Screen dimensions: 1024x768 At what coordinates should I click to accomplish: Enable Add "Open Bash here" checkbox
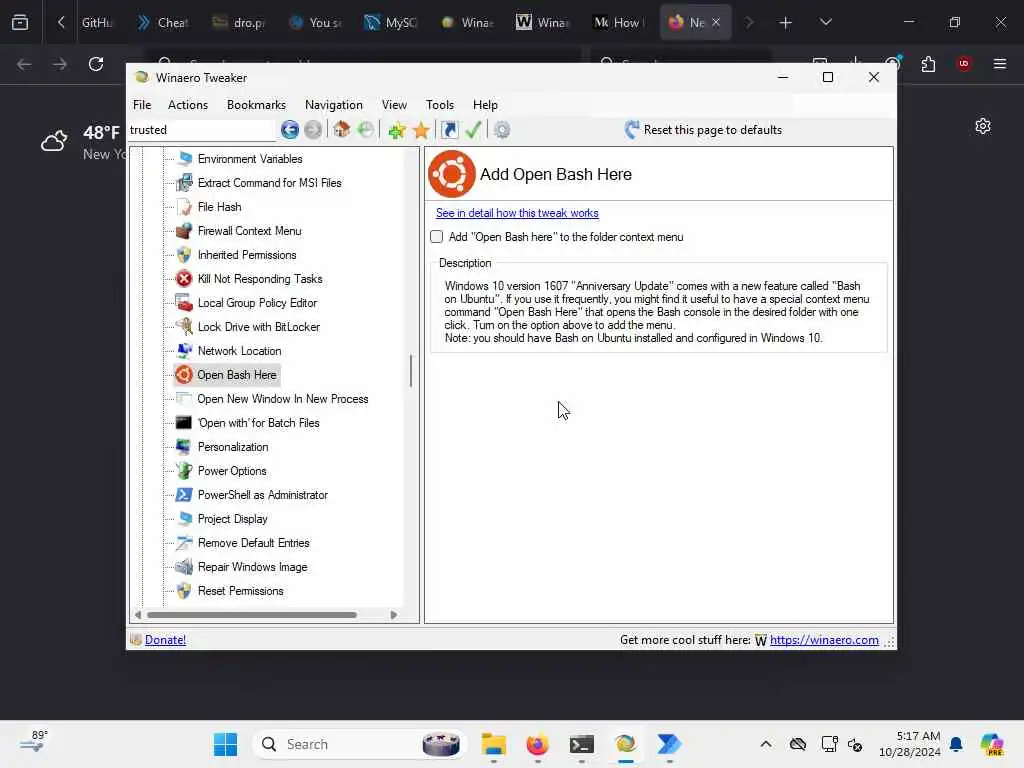pos(437,237)
